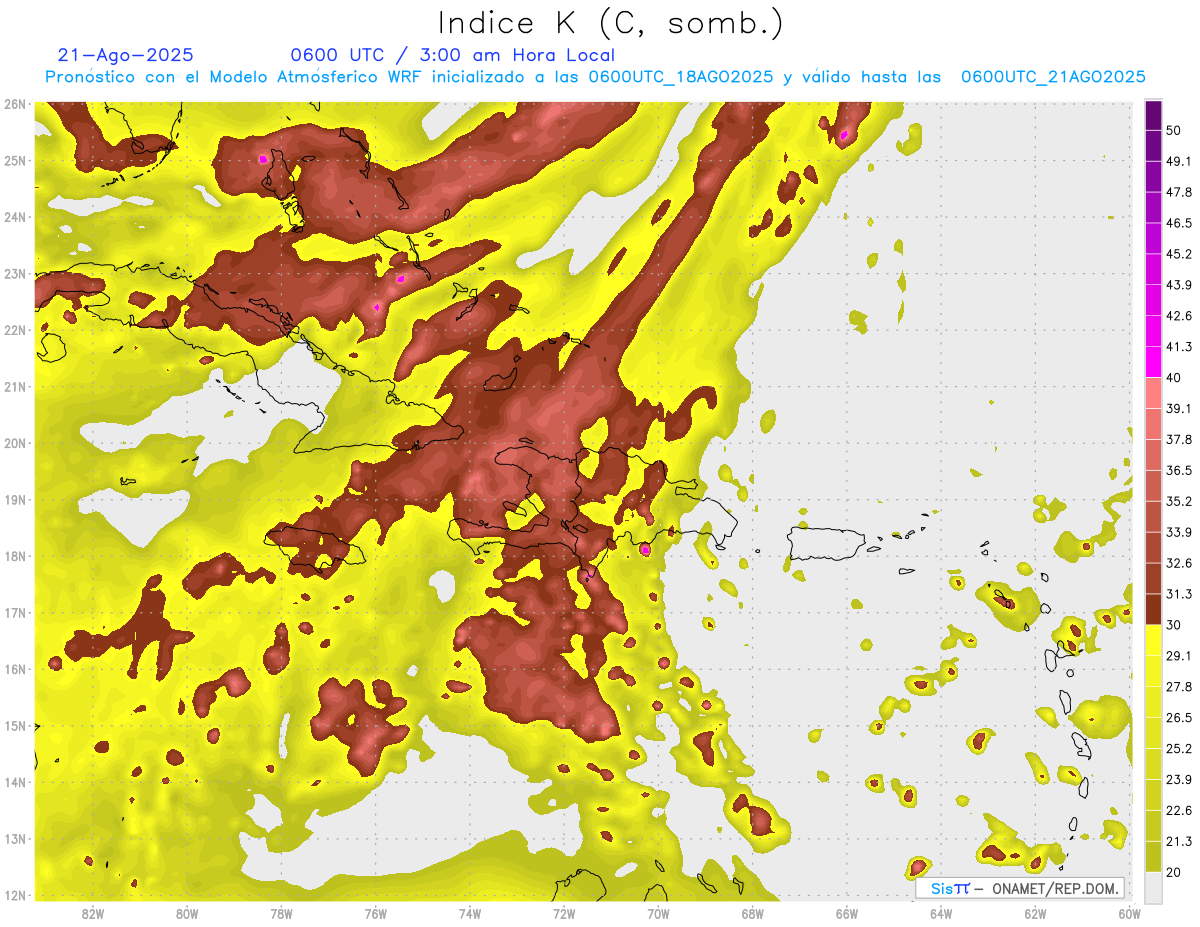This screenshot has width=1200, height=927.
Task: Click the '60W' longitude label
Action: point(1129,913)
